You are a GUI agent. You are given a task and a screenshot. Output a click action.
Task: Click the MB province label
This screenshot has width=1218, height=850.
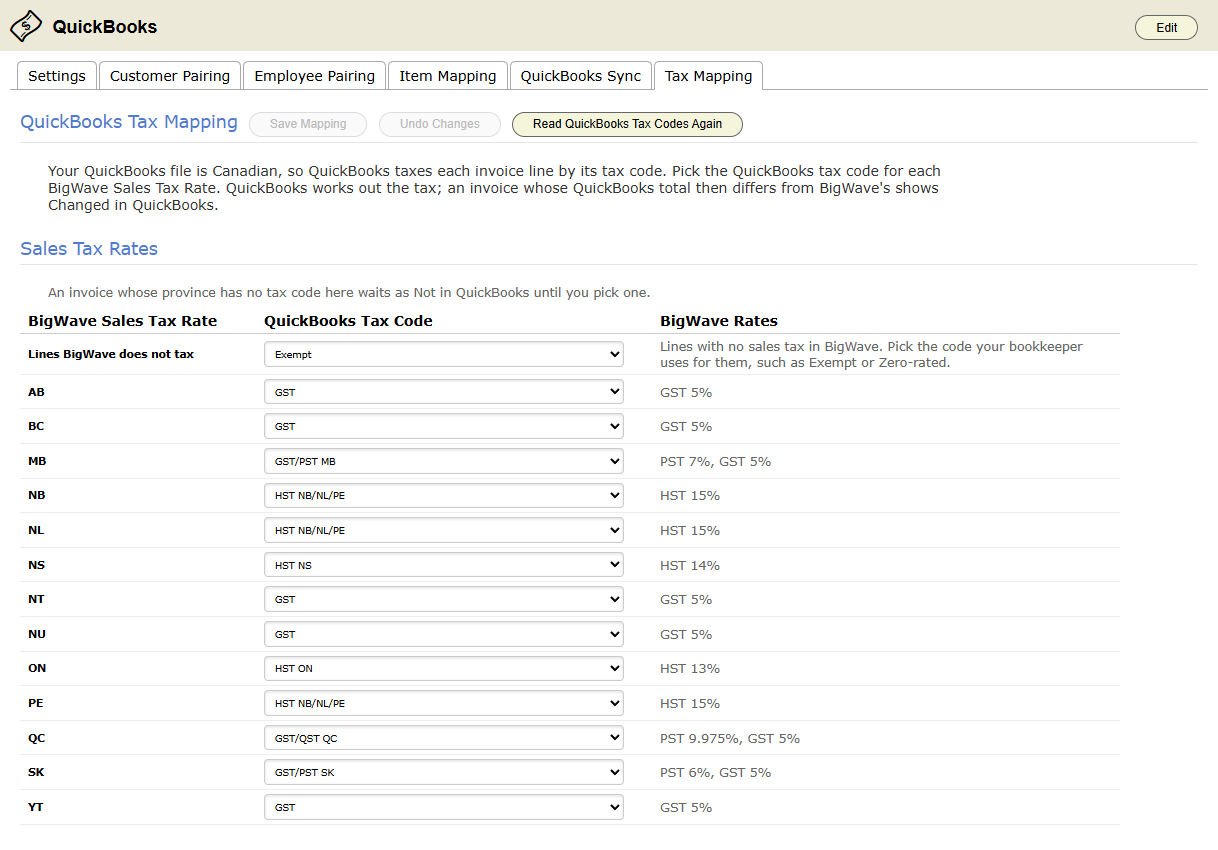point(37,461)
